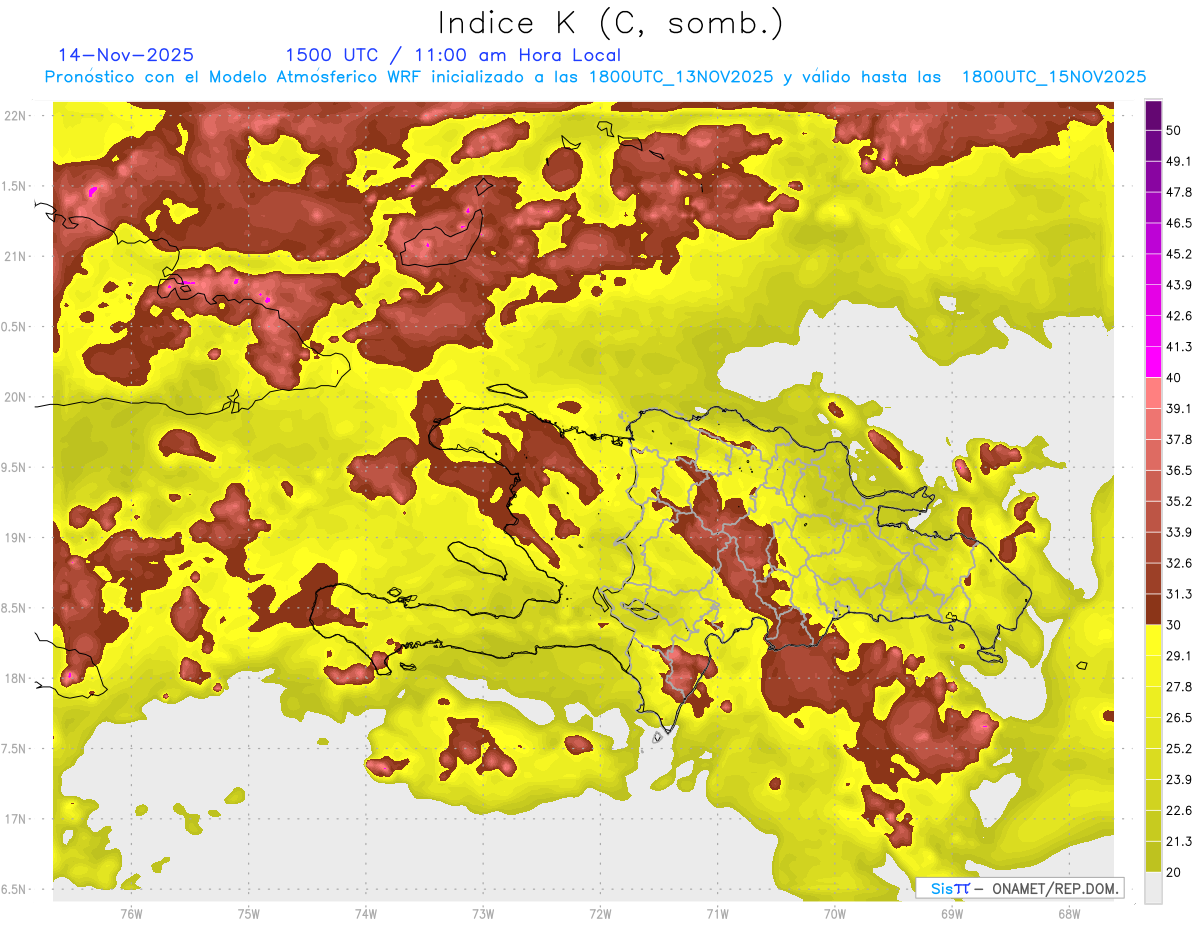Click the '75W' longitude label
The height and width of the screenshot is (927, 1200).
[249, 913]
